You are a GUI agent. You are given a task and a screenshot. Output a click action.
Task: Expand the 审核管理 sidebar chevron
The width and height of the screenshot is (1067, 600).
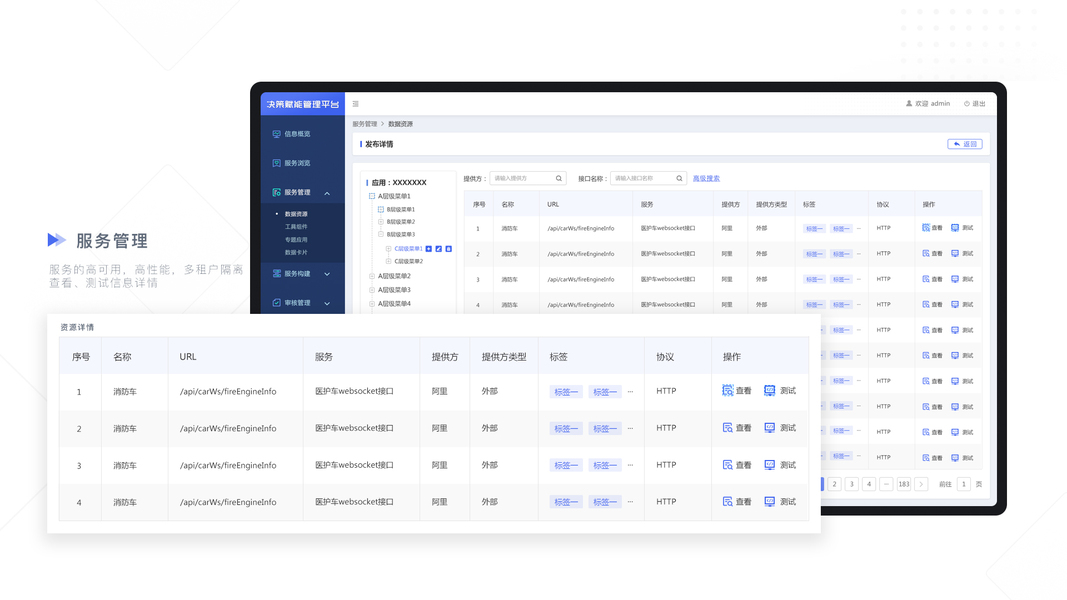click(x=327, y=303)
